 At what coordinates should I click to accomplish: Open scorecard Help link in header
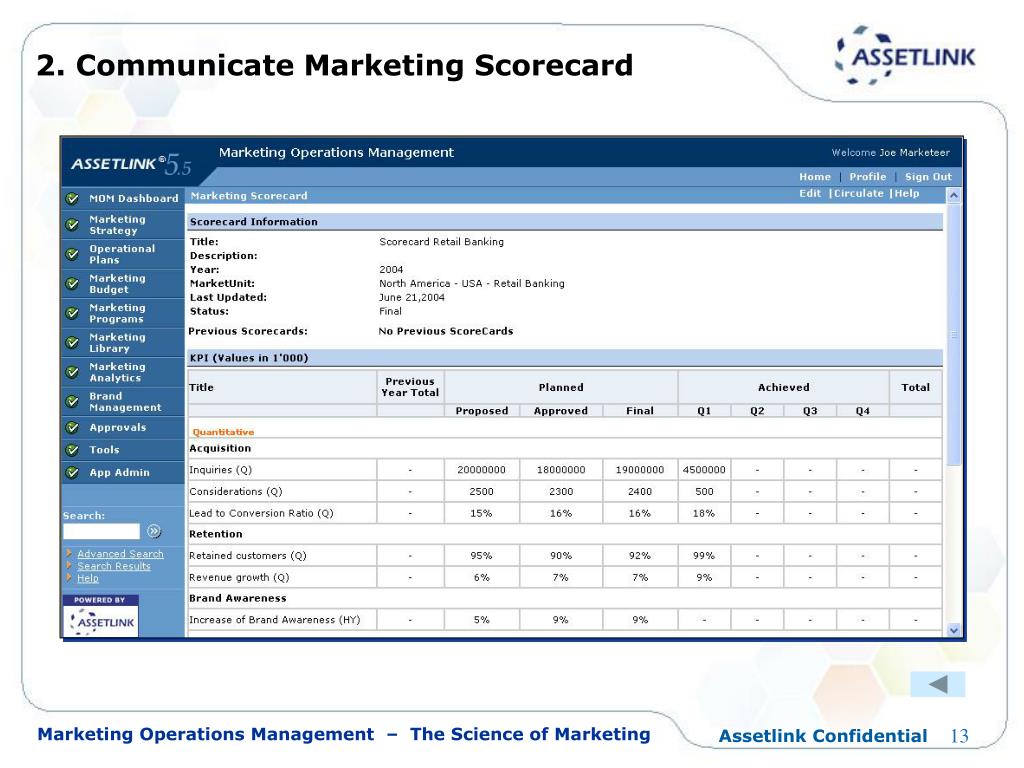click(906, 193)
